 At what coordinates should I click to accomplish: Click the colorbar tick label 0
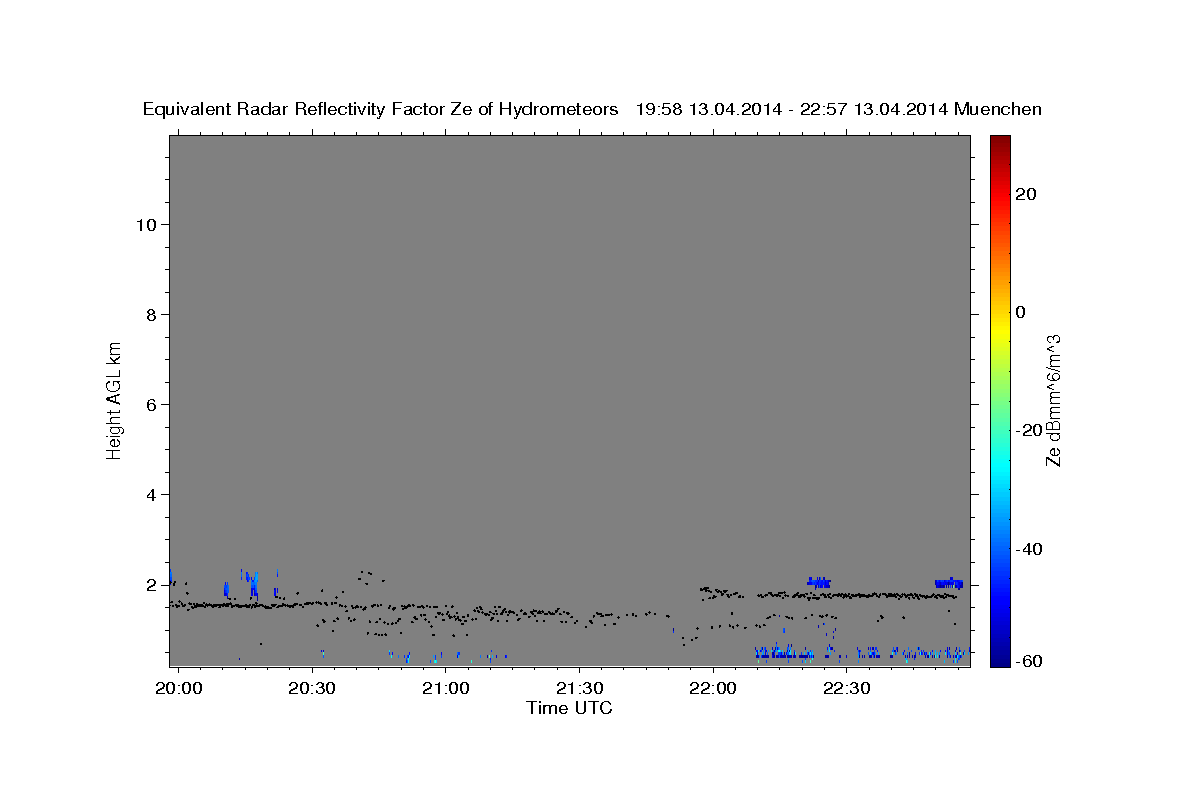tap(1021, 312)
